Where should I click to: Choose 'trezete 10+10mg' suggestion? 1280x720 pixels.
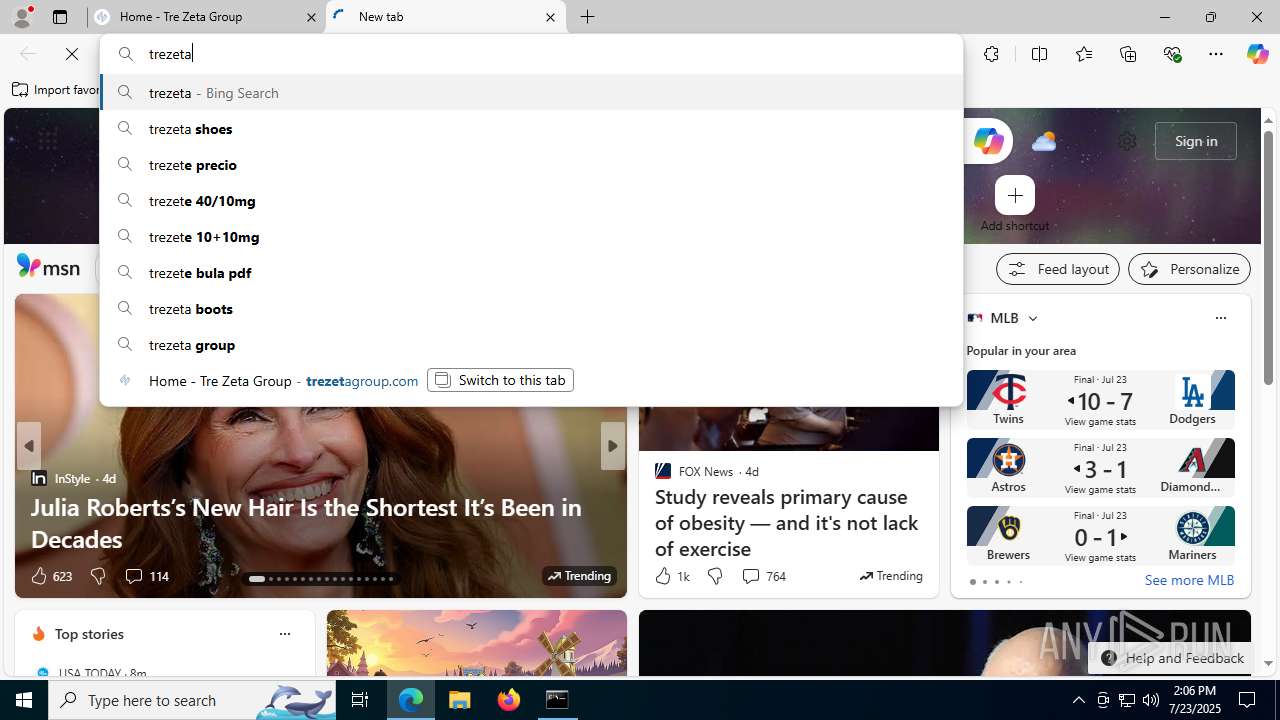pyautogui.click(x=532, y=237)
